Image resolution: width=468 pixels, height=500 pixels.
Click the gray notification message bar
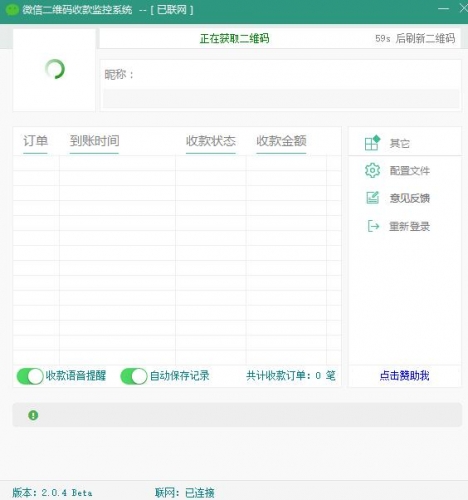pyautogui.click(x=237, y=415)
